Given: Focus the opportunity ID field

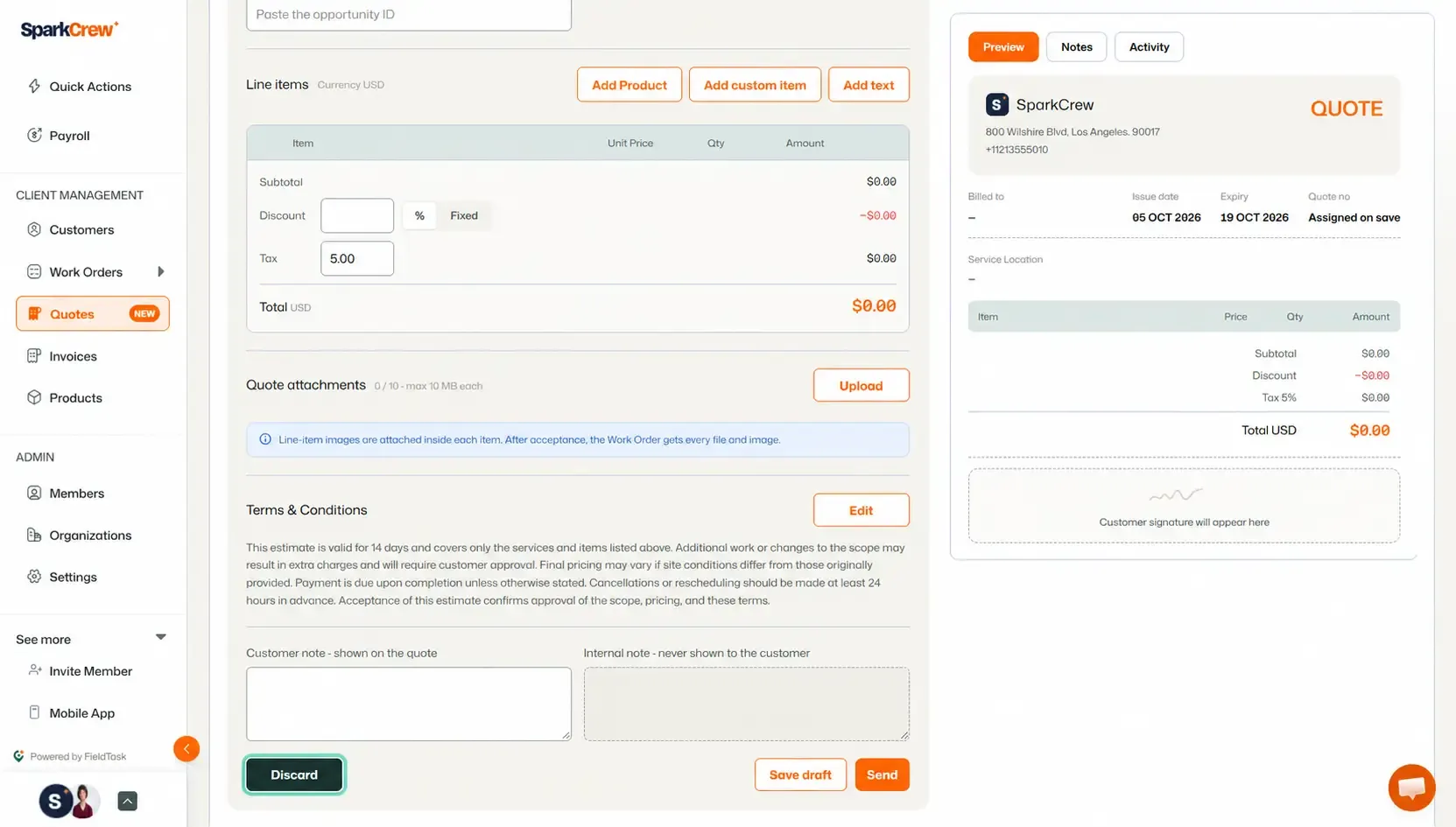Looking at the screenshot, I should tap(409, 14).
